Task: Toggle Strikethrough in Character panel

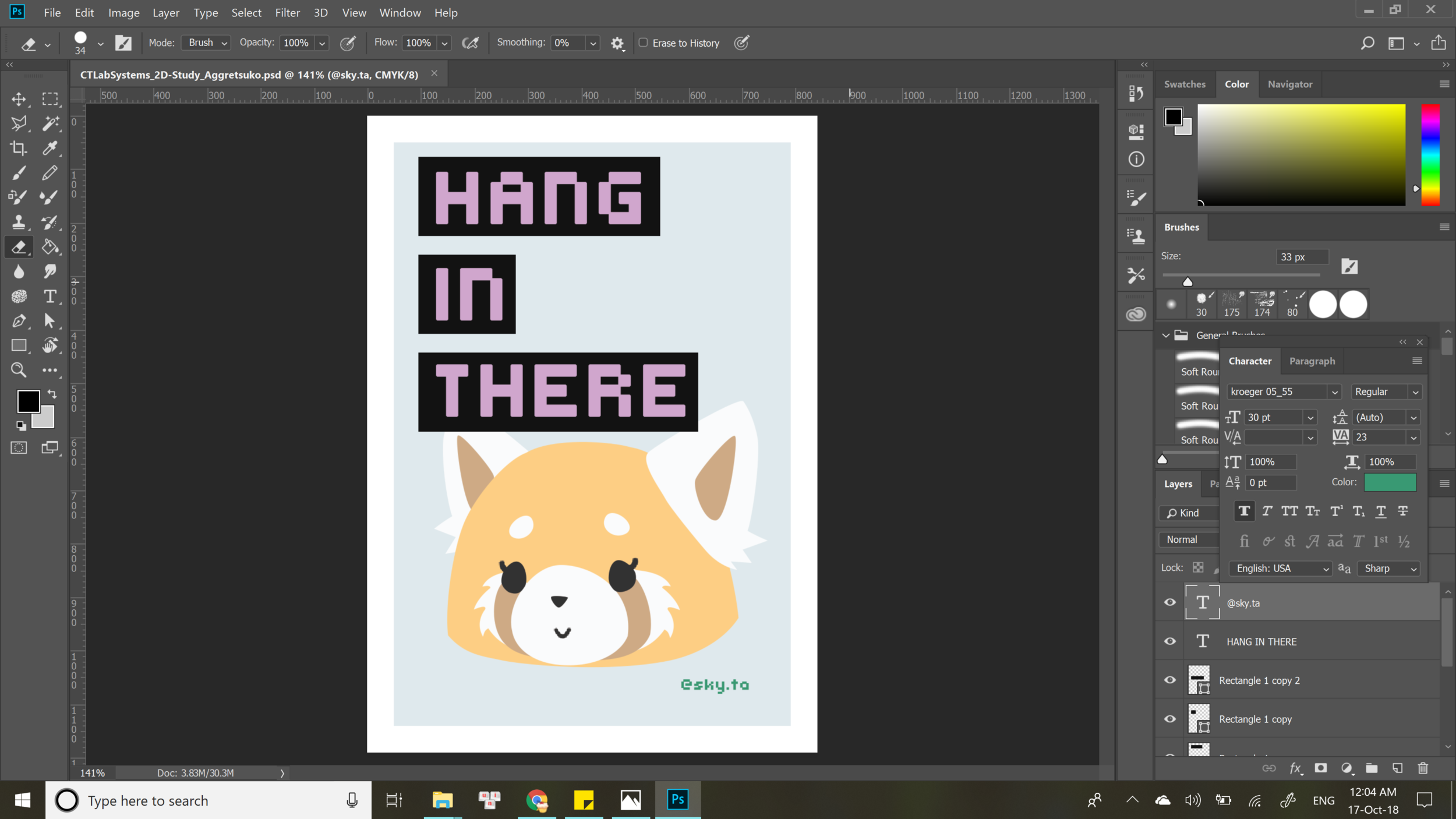Action: coord(1403,511)
